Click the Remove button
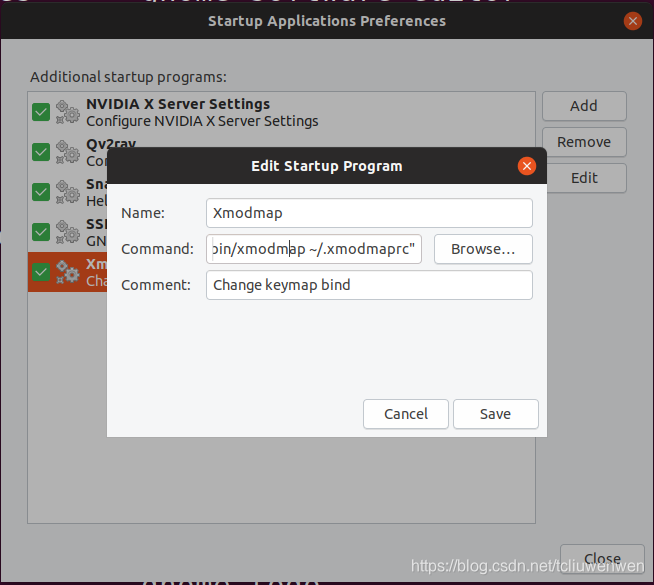 584,142
